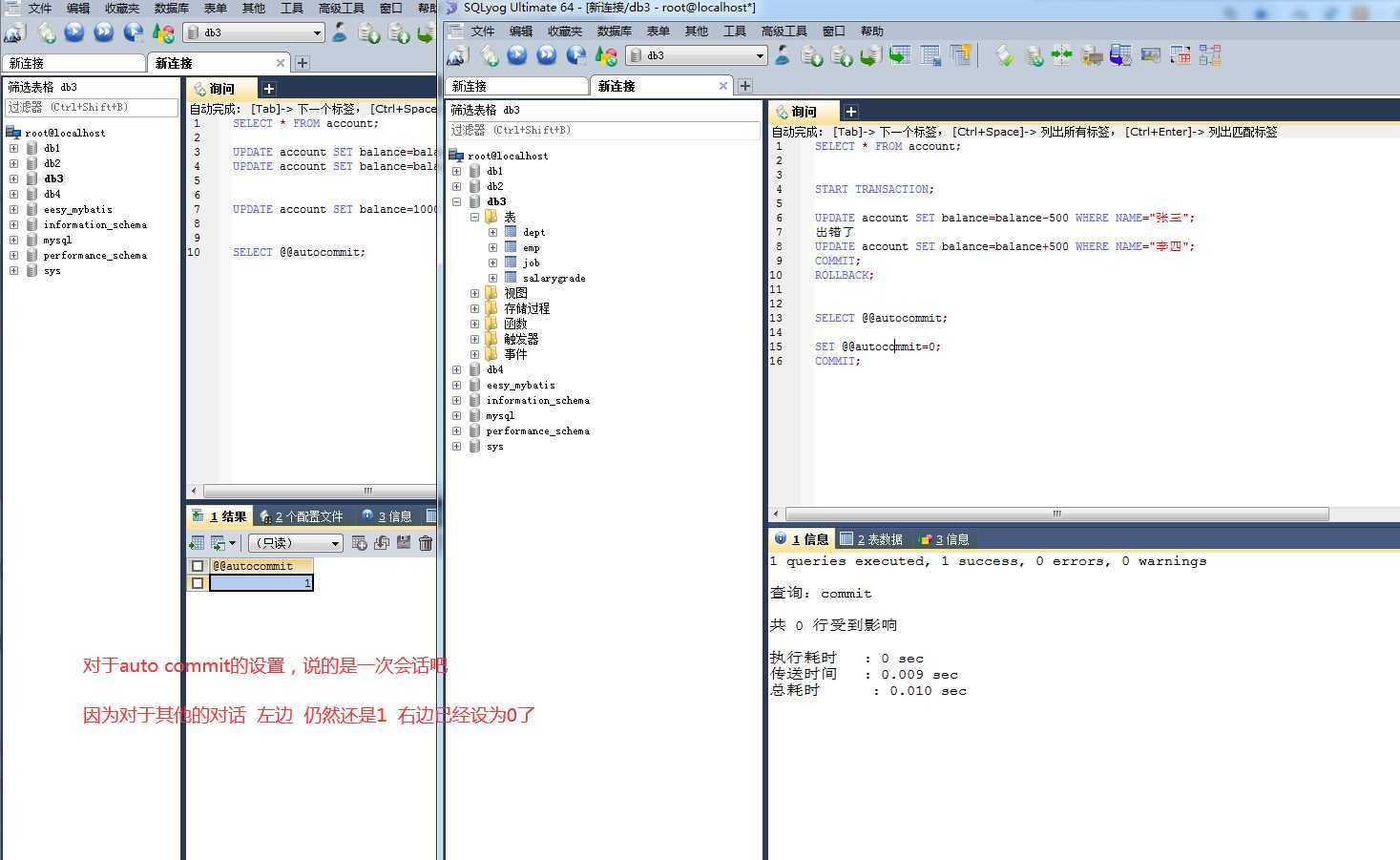Select salarygrade table in right window tree
Screen dimensions: 1400x860
554,278
